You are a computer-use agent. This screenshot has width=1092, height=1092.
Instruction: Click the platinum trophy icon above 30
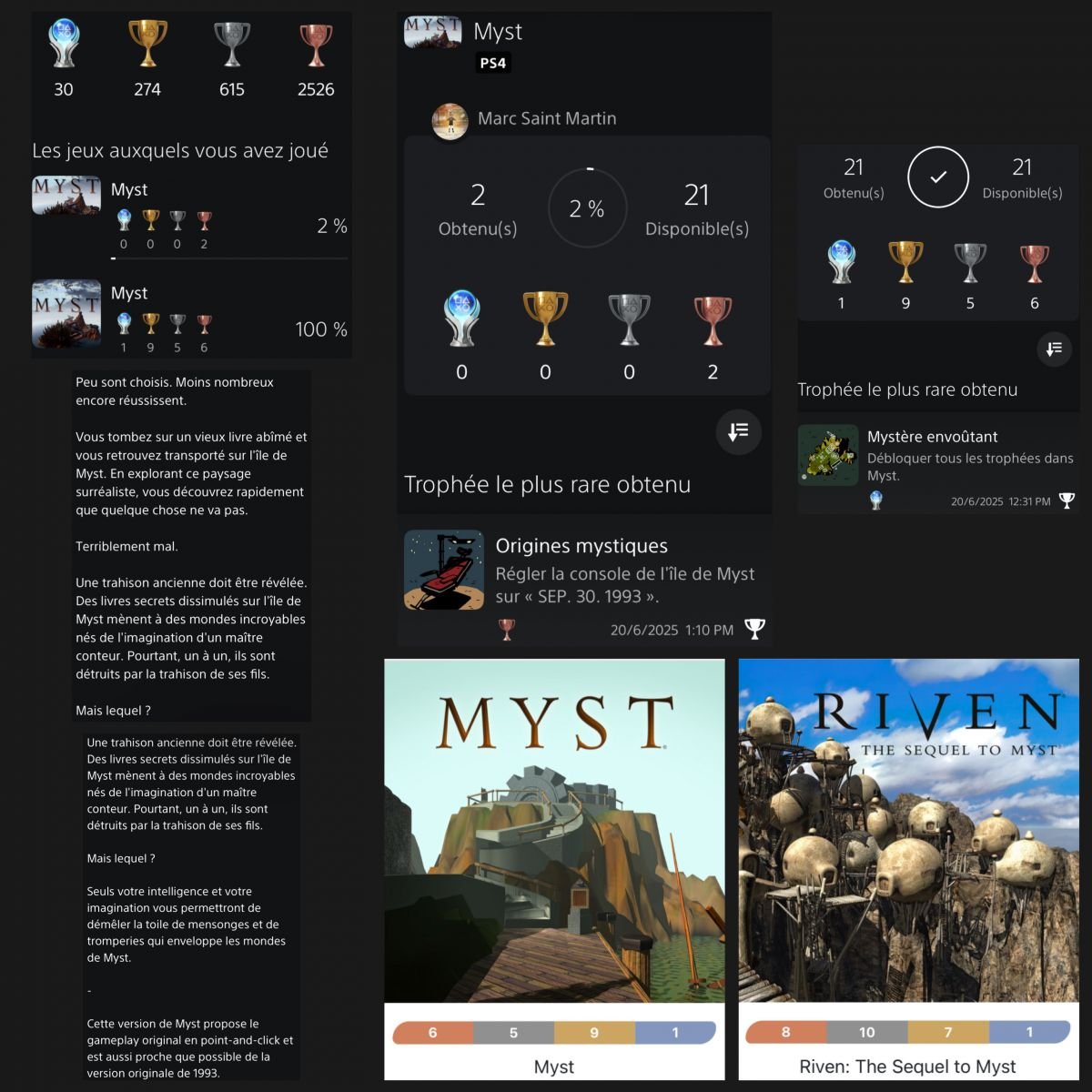click(63, 44)
